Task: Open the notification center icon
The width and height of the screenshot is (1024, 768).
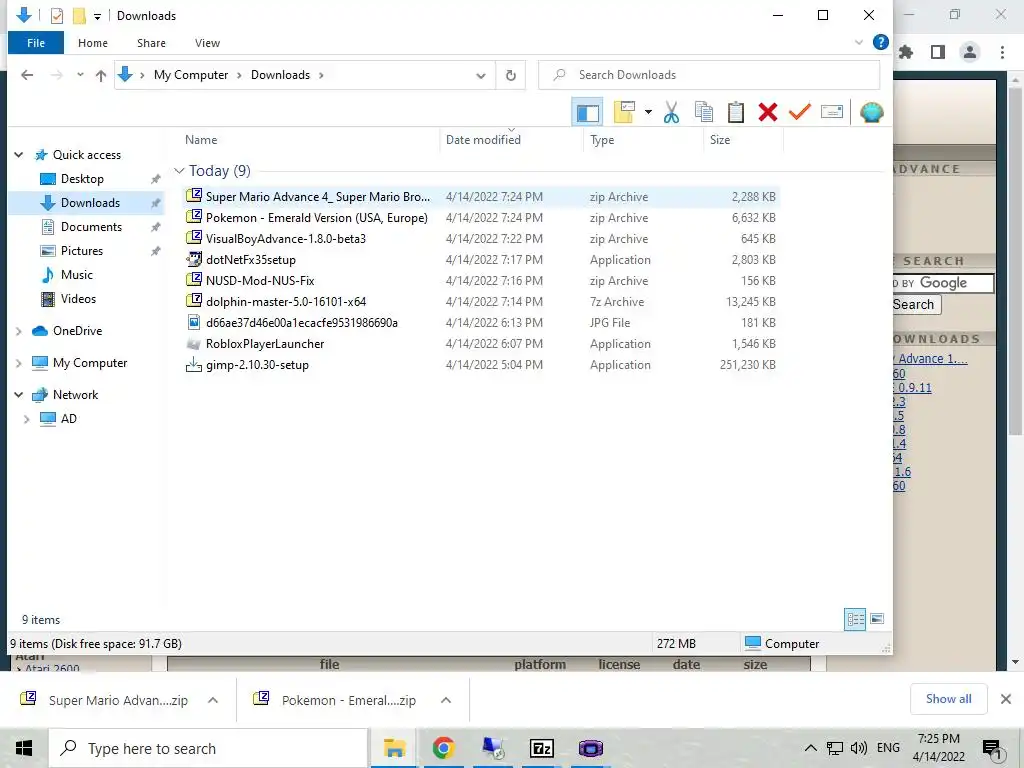Action: (992, 749)
